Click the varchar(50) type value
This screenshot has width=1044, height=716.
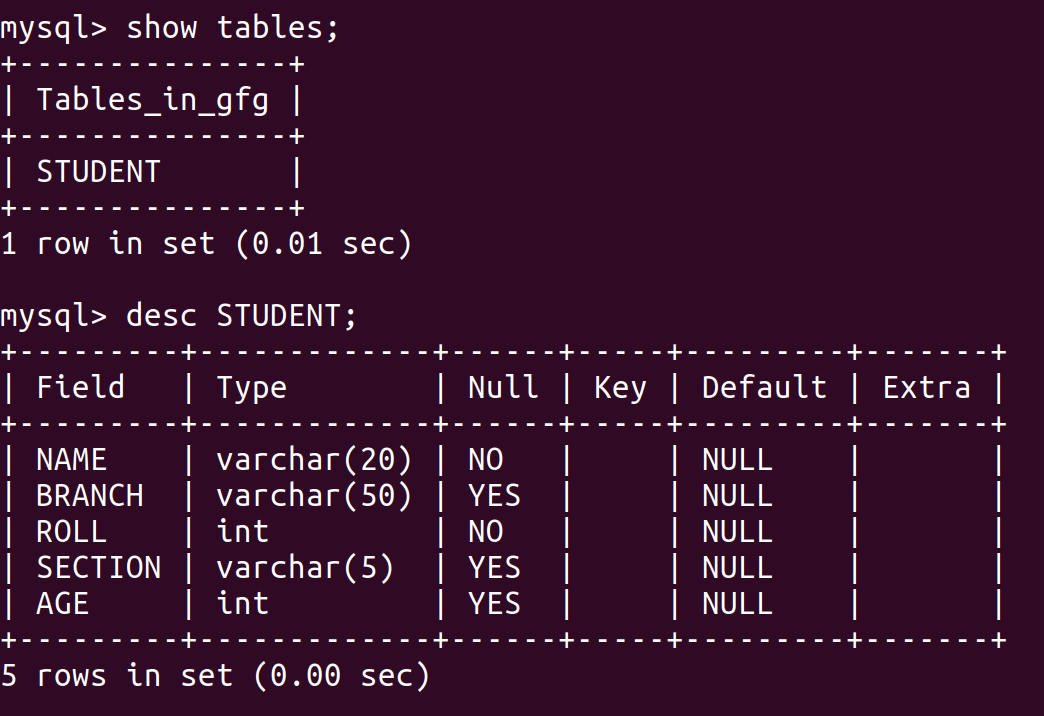coord(314,496)
